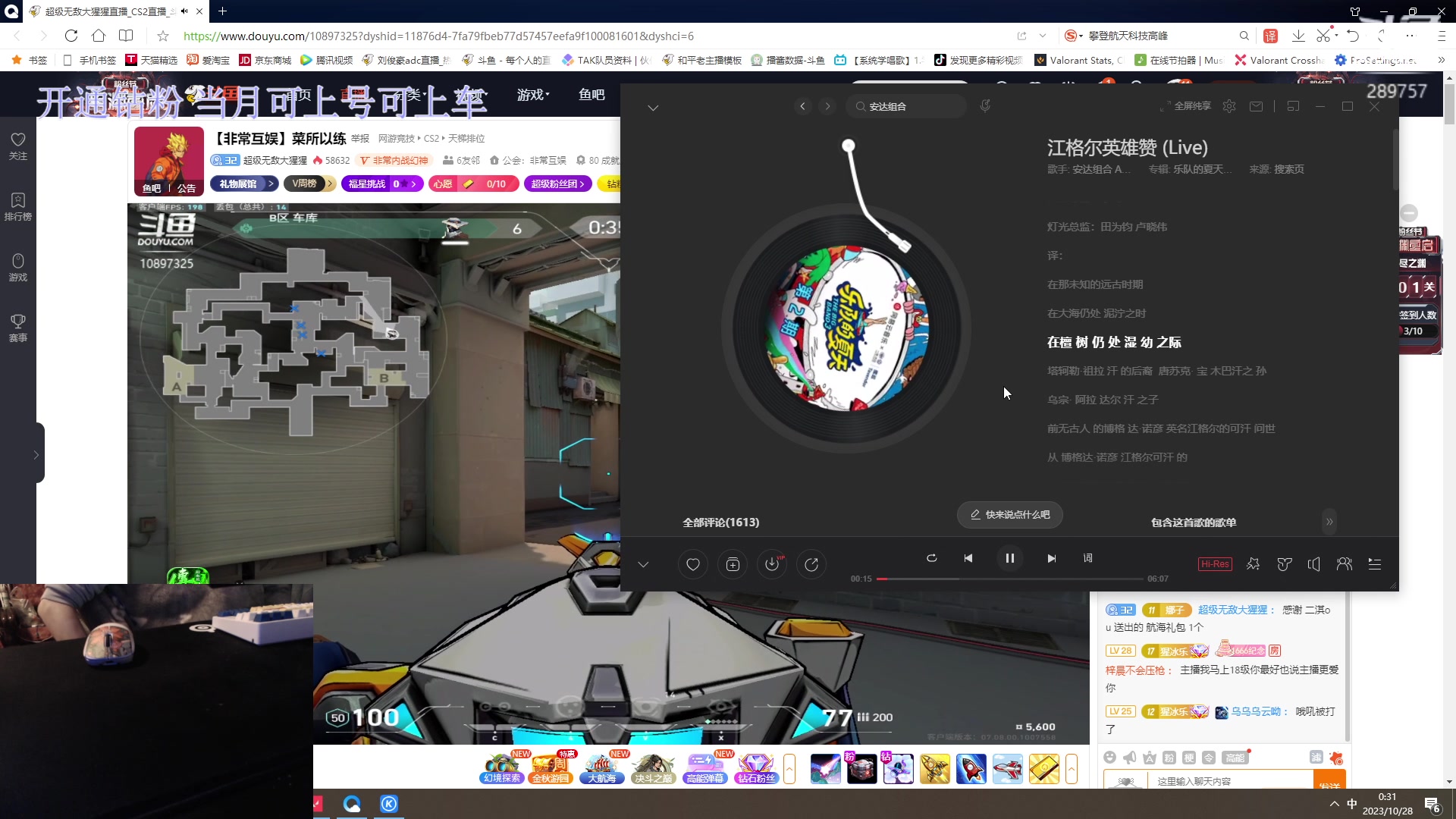Reload the browser page
The height and width of the screenshot is (819, 1456).
tap(71, 36)
